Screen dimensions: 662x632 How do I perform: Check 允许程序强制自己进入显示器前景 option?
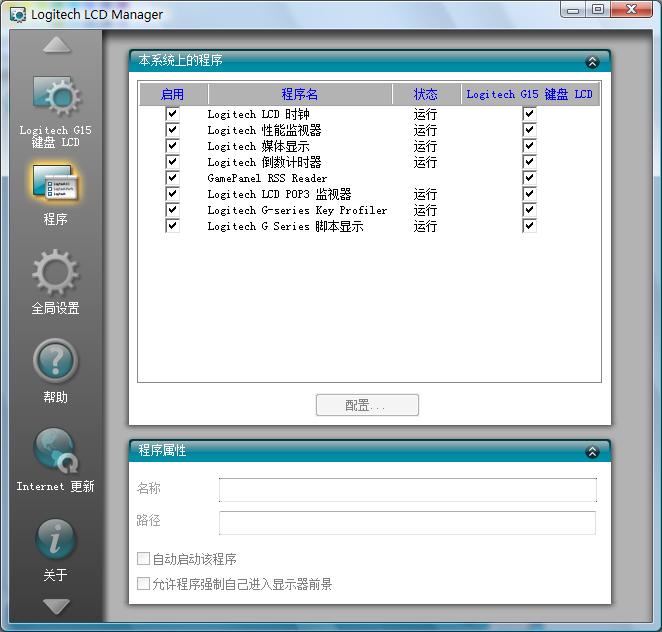pyautogui.click(x=144, y=584)
